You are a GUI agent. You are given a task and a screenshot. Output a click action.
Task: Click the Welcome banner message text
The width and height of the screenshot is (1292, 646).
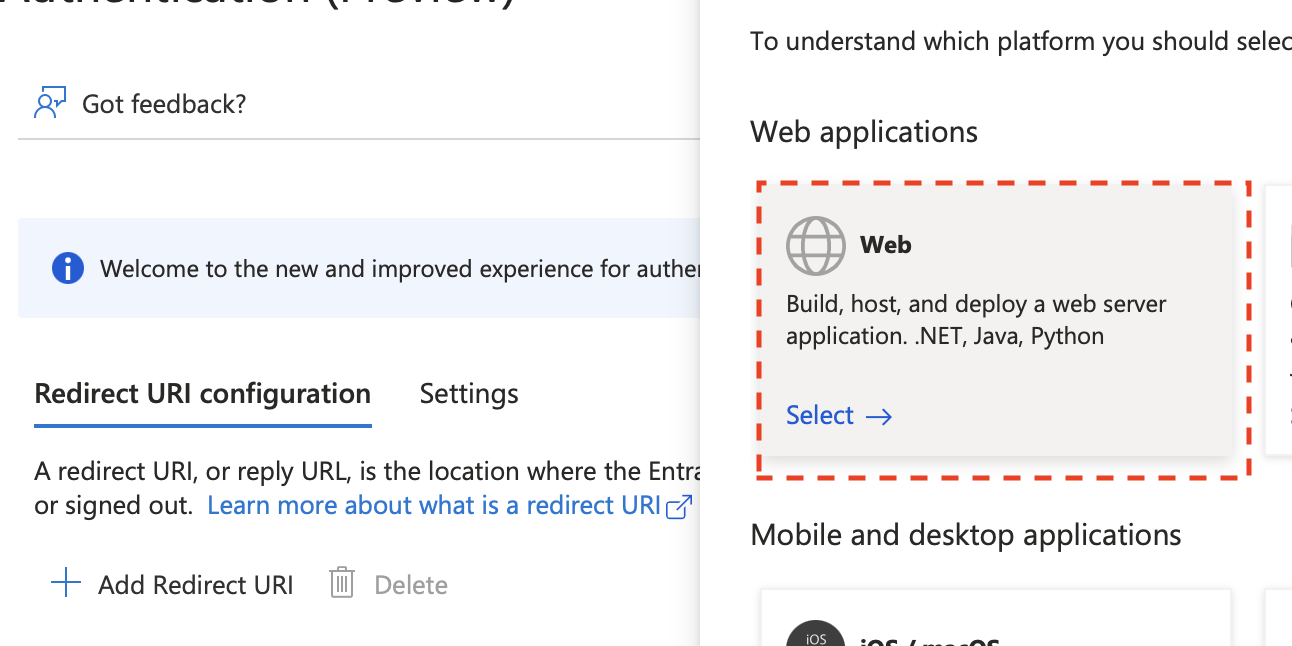(400, 269)
